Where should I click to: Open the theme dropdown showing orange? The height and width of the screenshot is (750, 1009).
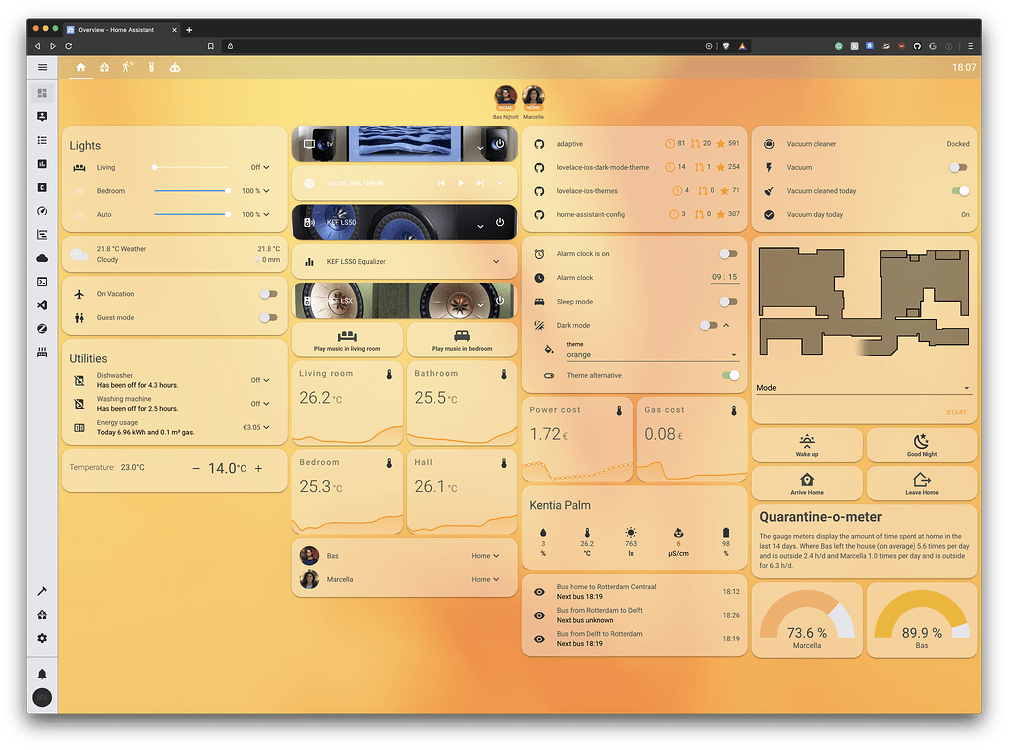point(651,354)
